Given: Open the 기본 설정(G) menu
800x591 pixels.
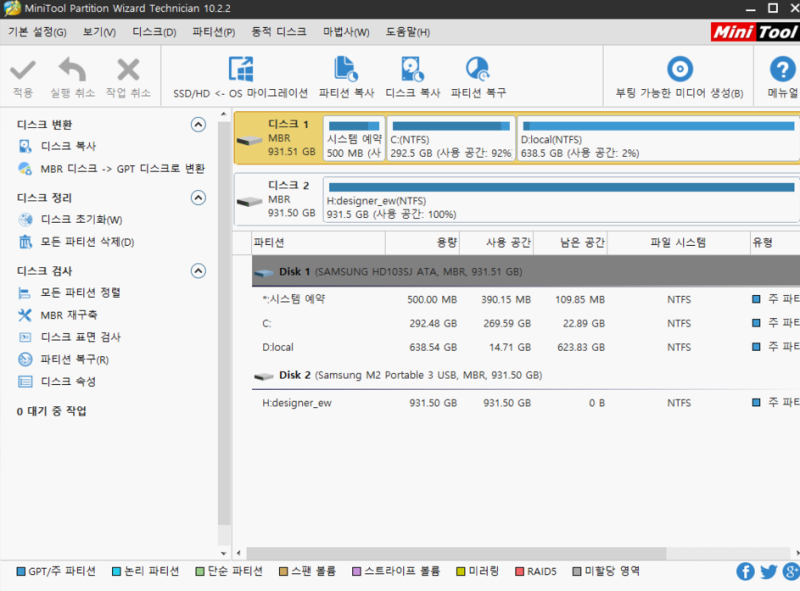Looking at the screenshot, I should tap(37, 32).
